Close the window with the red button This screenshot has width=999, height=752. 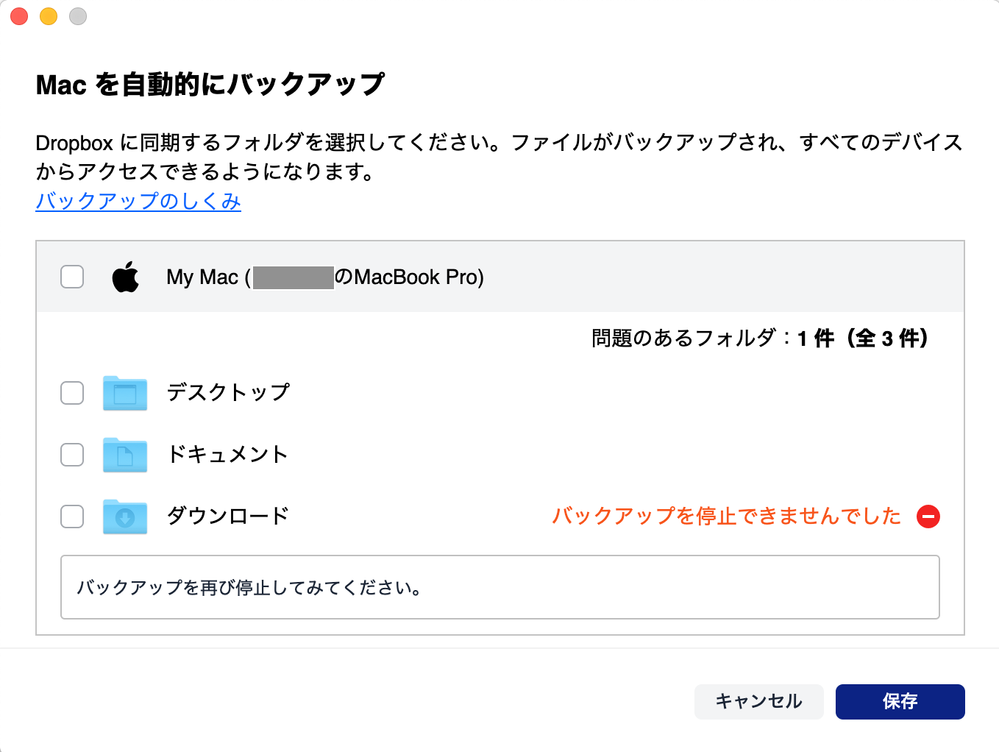click(x=19, y=17)
